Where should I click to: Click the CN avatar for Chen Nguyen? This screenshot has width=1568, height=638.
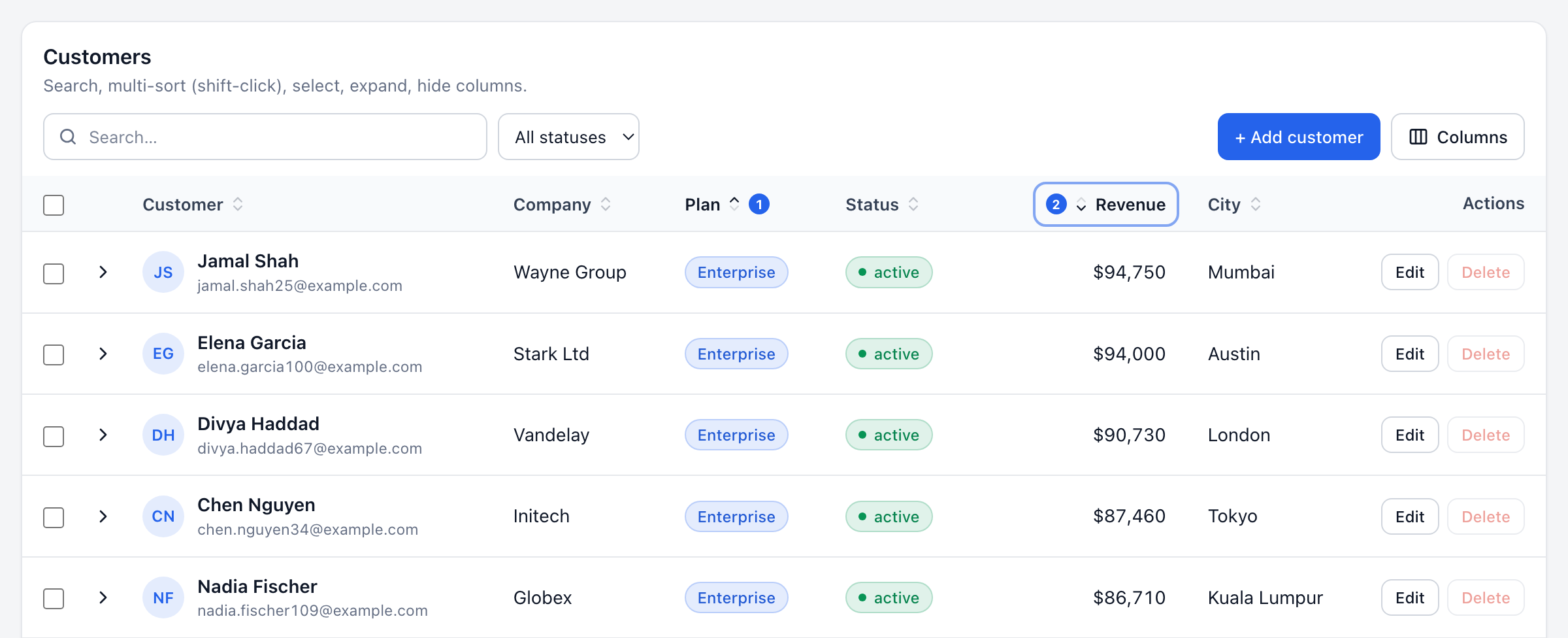(x=163, y=516)
